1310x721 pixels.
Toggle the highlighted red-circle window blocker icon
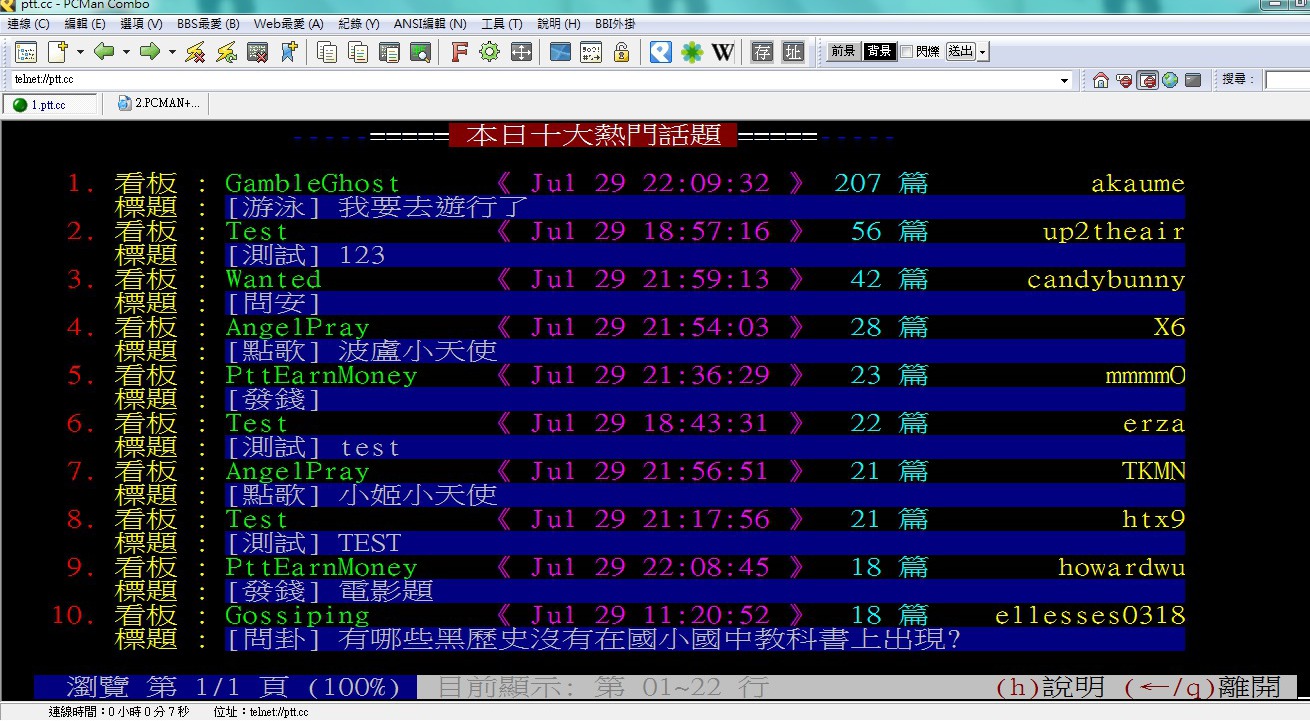pos(1147,80)
